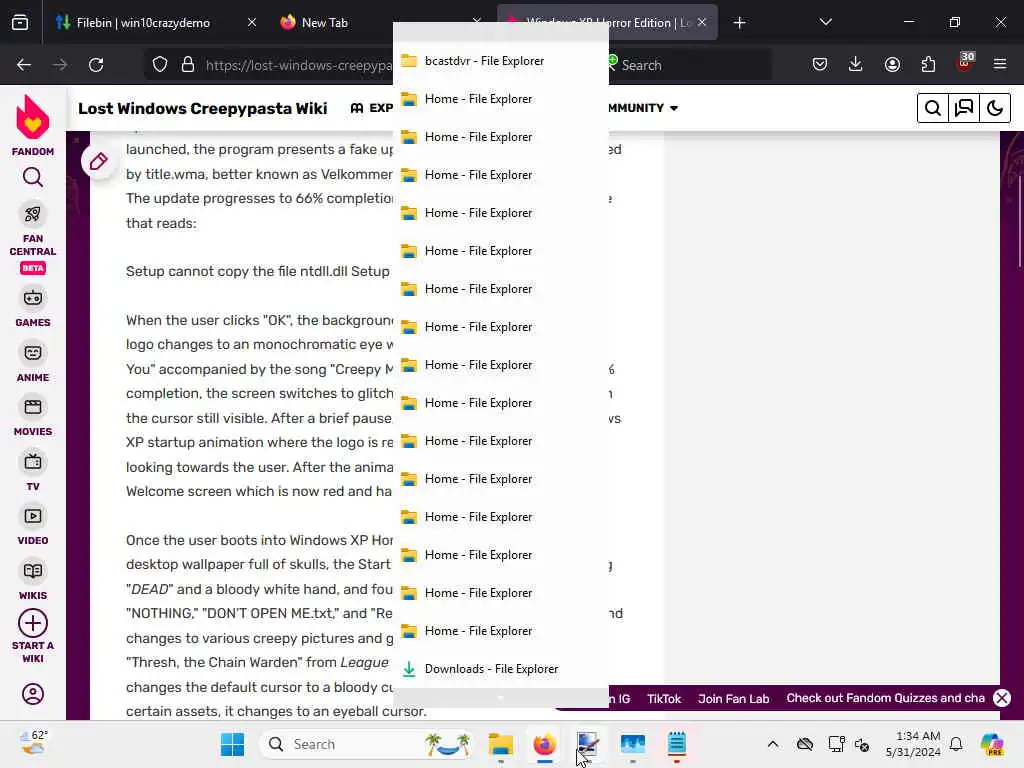Toggle dark mode moon icon

[995, 108]
